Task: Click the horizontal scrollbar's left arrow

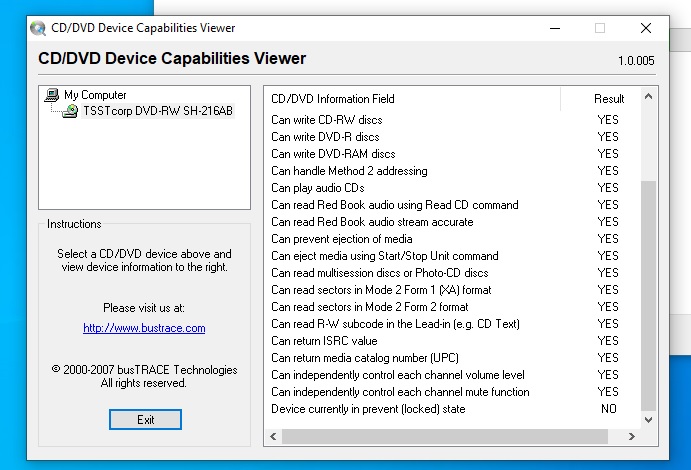Action: coord(273,437)
